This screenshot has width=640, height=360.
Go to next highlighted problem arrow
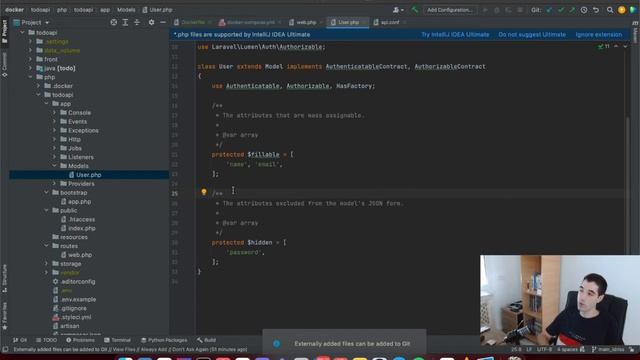[625, 47]
